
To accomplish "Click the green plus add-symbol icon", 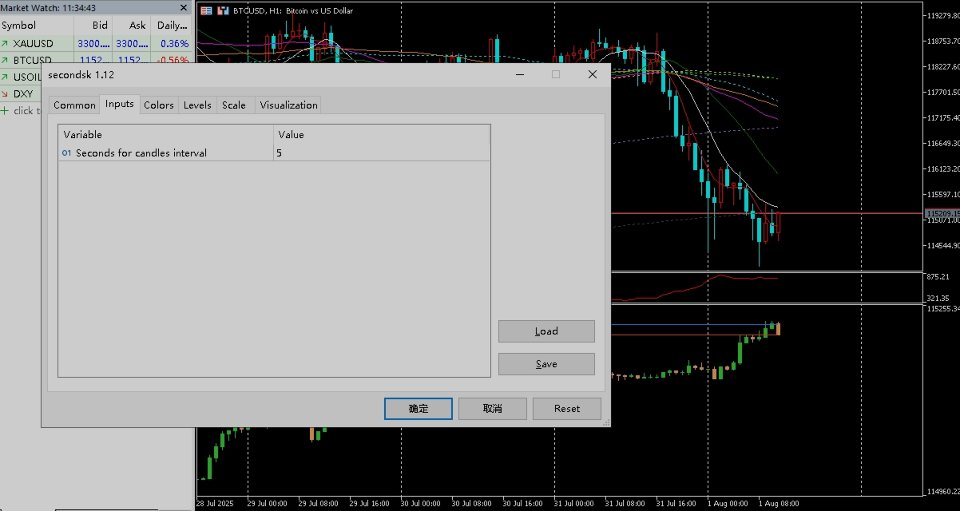I will (x=5, y=111).
